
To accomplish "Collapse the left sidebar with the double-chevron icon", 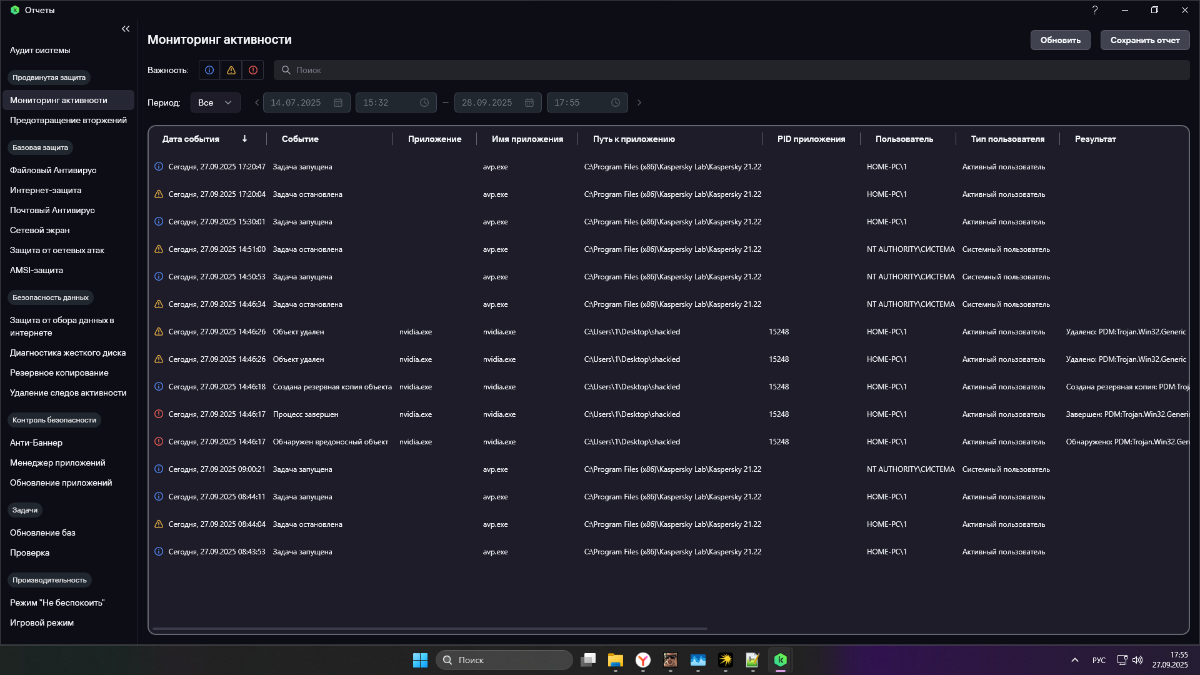I will (x=125, y=29).
